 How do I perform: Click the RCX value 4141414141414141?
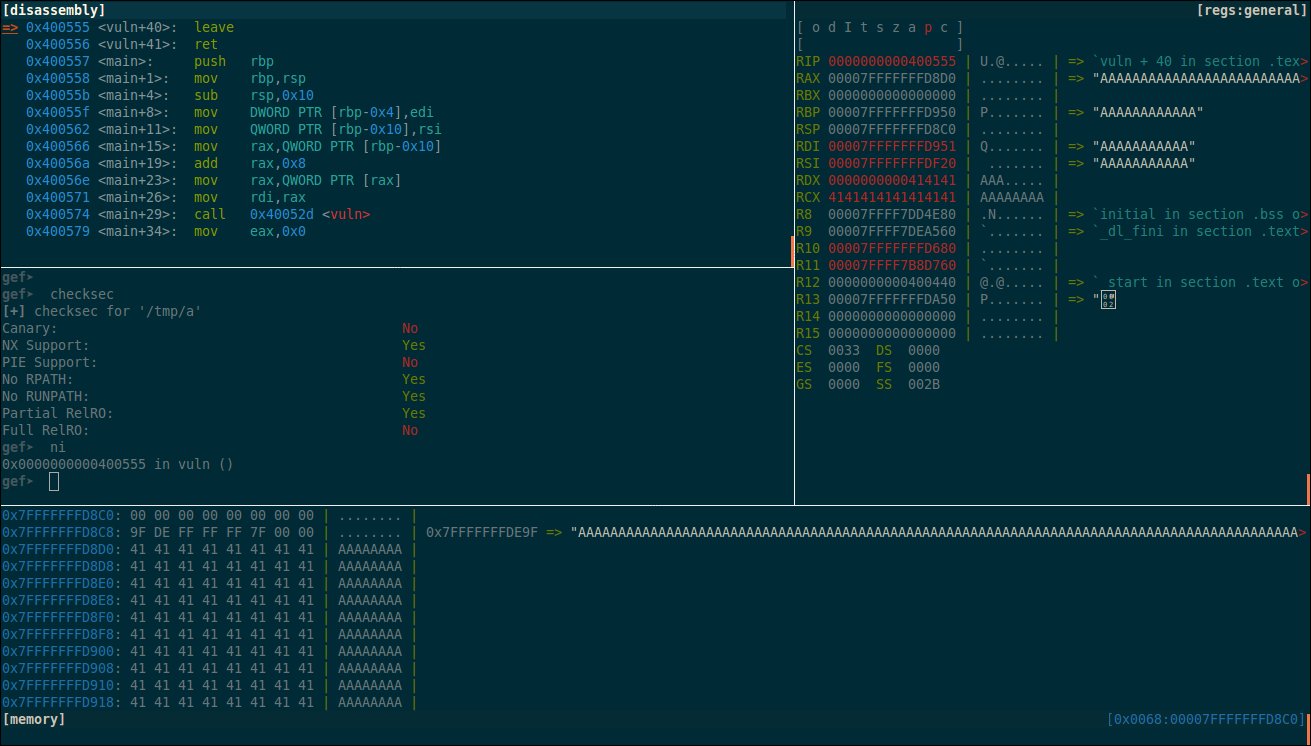pos(892,197)
